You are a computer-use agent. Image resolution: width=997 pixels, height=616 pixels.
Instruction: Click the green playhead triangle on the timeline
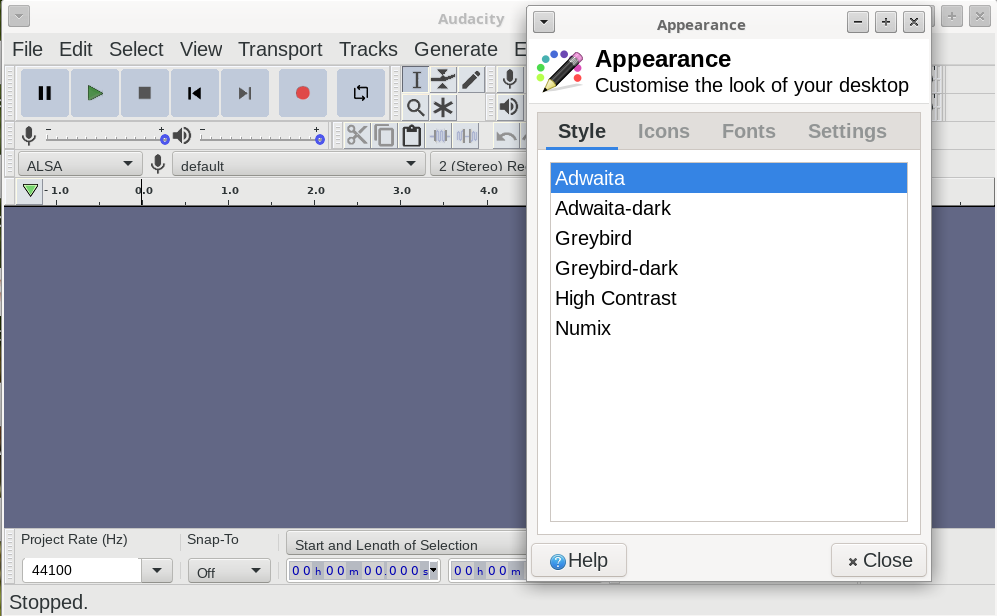pos(30,190)
